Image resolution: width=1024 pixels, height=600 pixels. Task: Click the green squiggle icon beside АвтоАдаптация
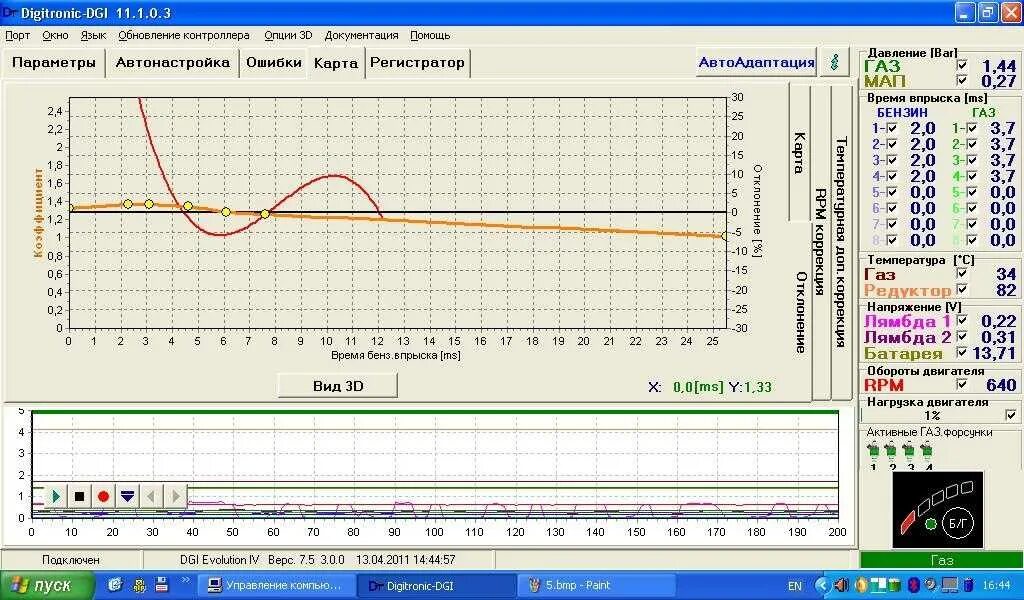tap(835, 62)
